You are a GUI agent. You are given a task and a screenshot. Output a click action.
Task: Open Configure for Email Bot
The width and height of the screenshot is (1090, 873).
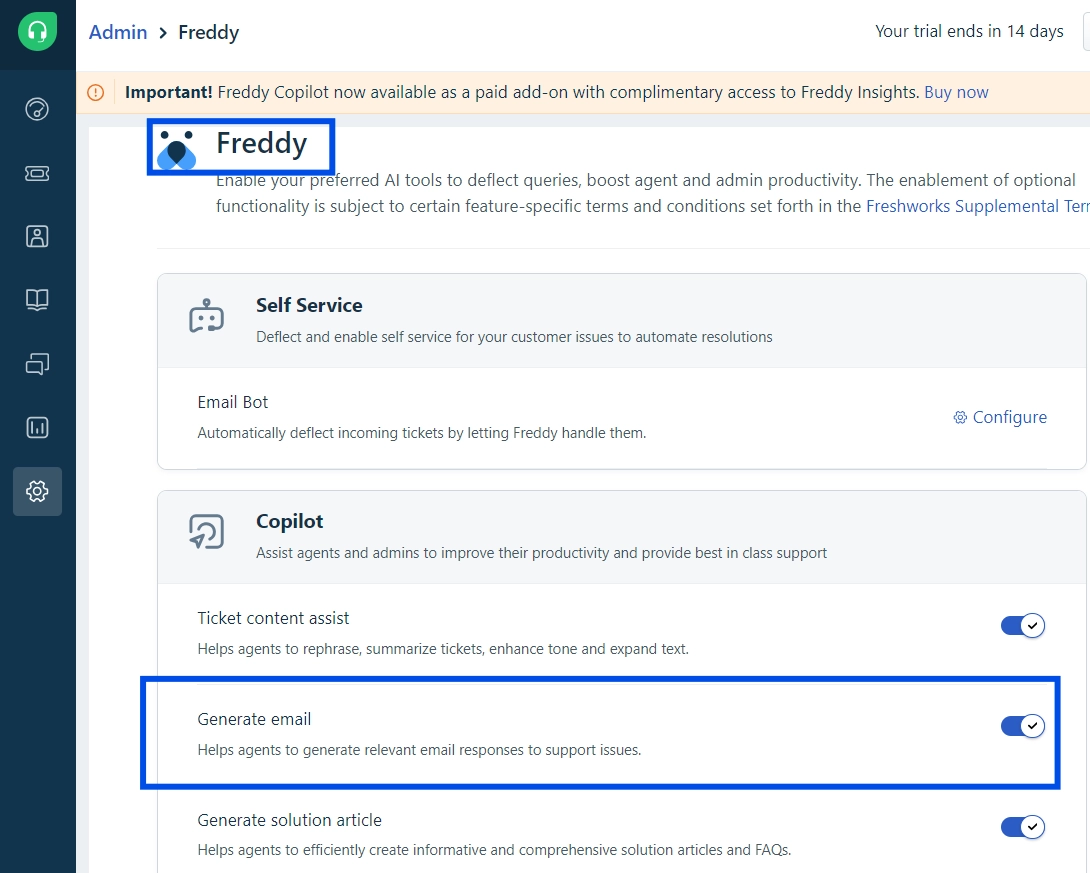pyautogui.click(x=1000, y=417)
